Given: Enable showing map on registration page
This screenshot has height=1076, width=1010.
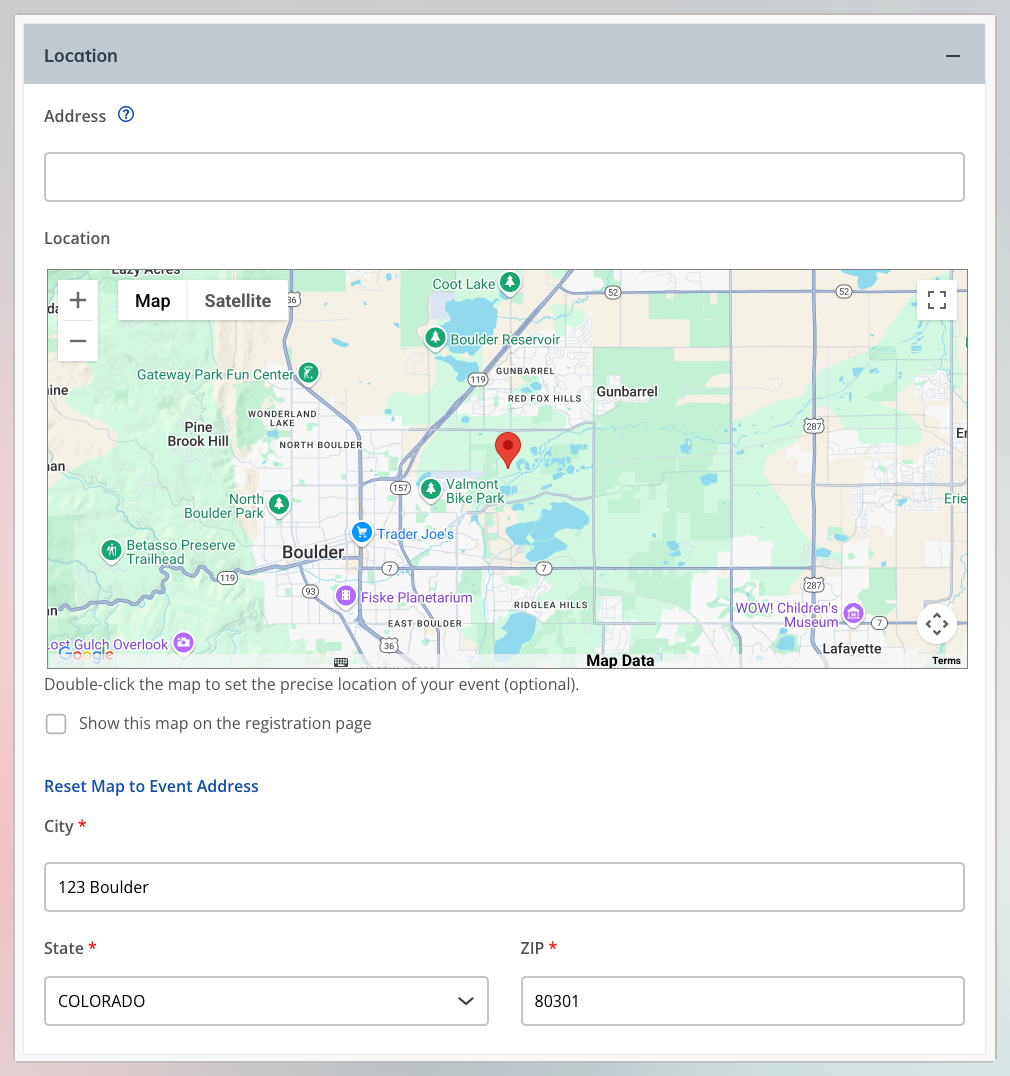Looking at the screenshot, I should click(56, 724).
